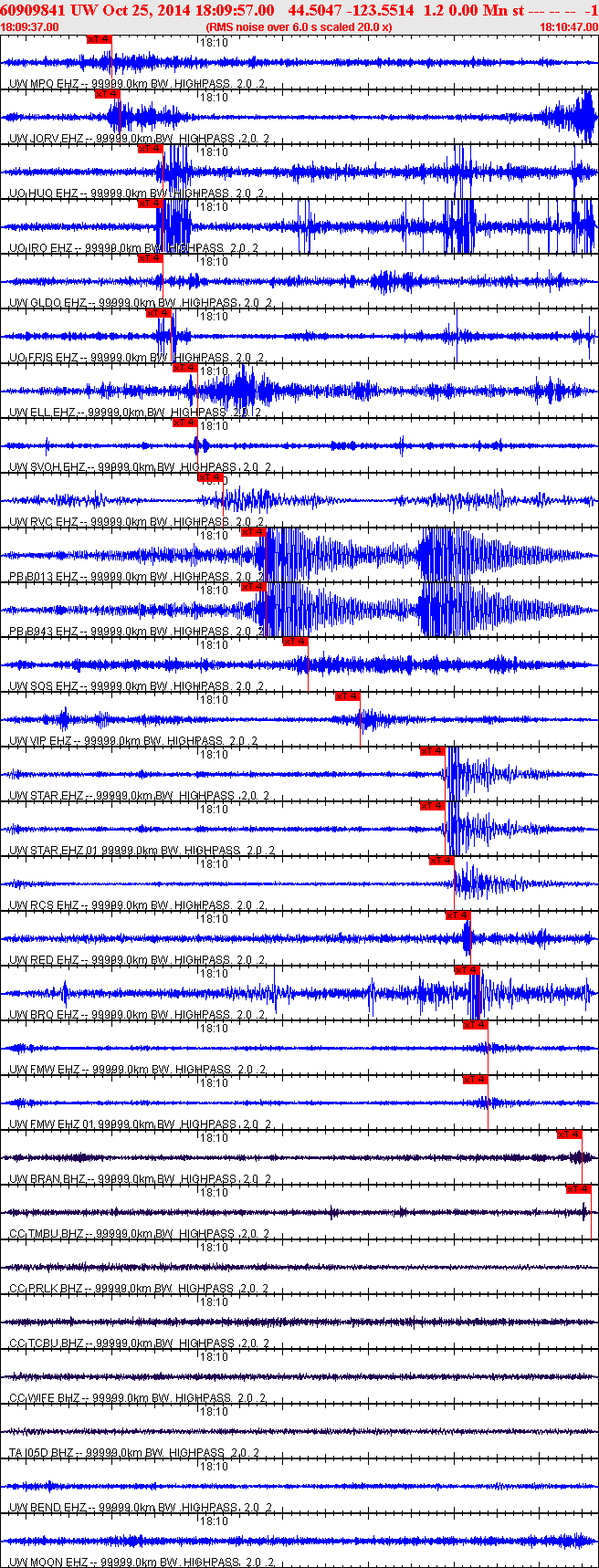
Task: Select the pick marker on UW SQS trace
Action: [x=295, y=642]
